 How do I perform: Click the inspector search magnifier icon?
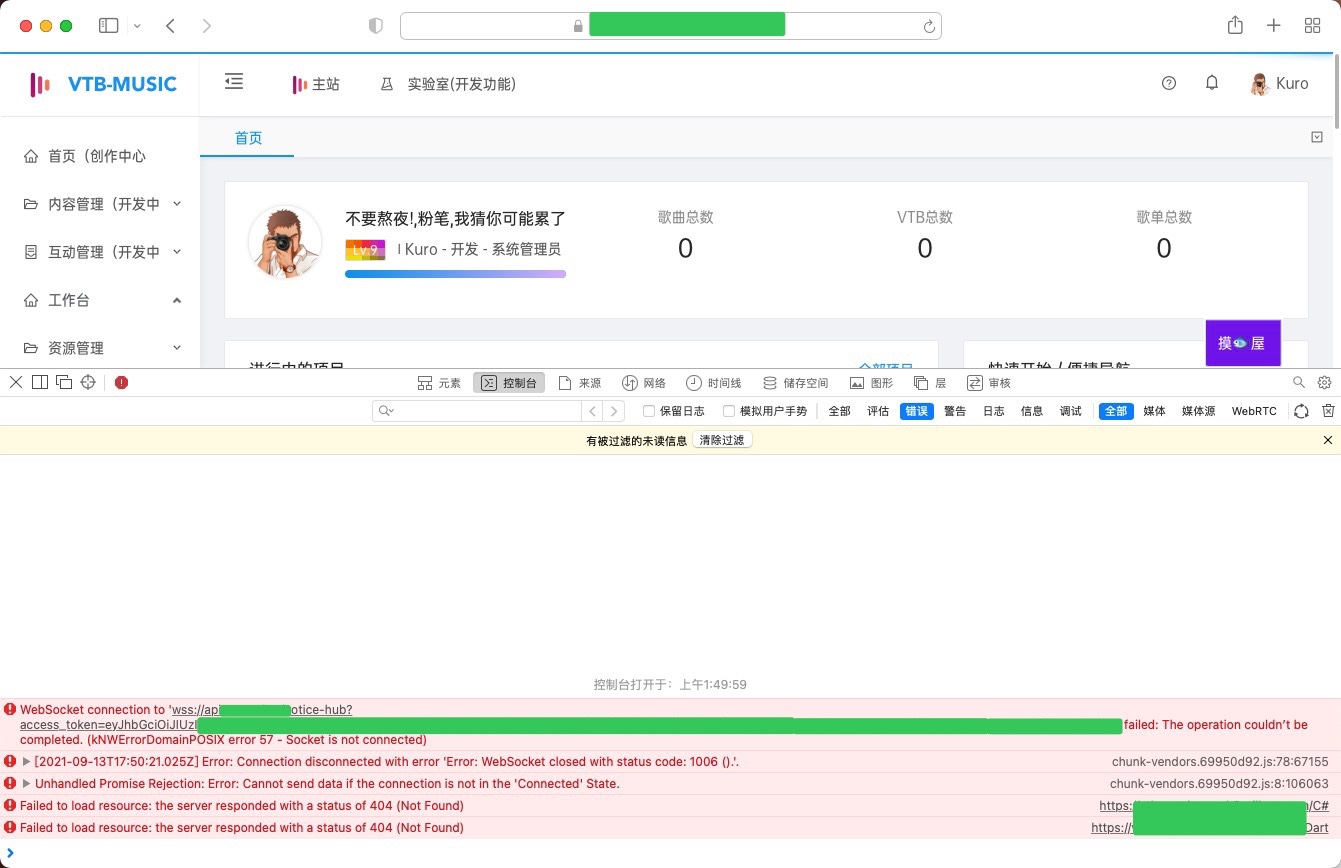(1299, 382)
